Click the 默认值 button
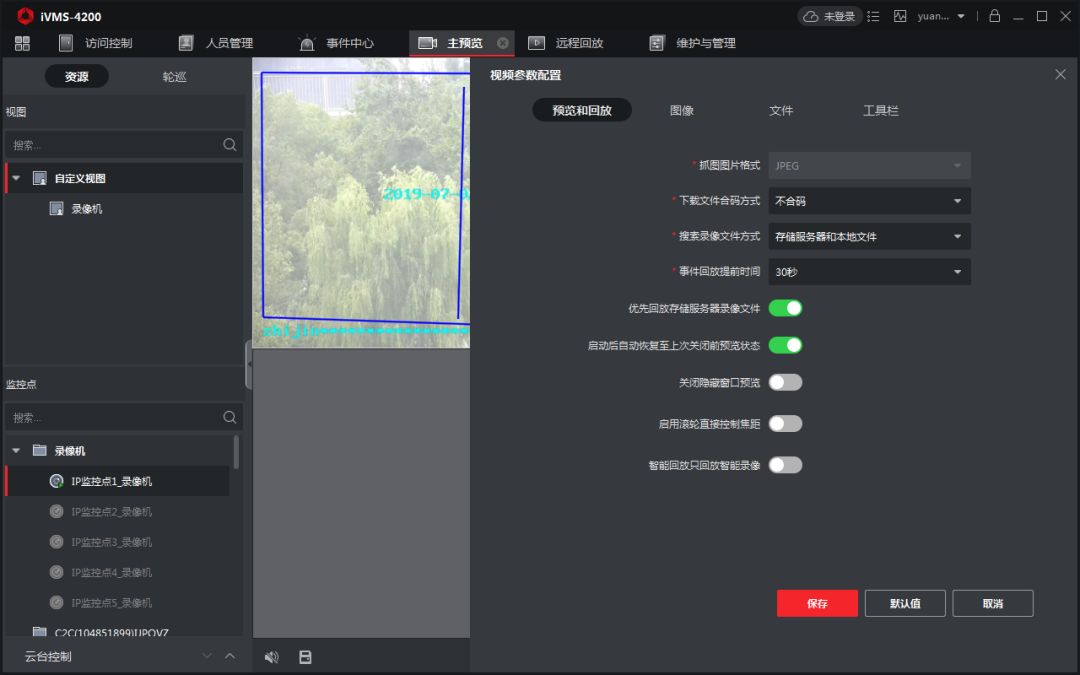Screen dimensions: 1080x675 pos(905,603)
